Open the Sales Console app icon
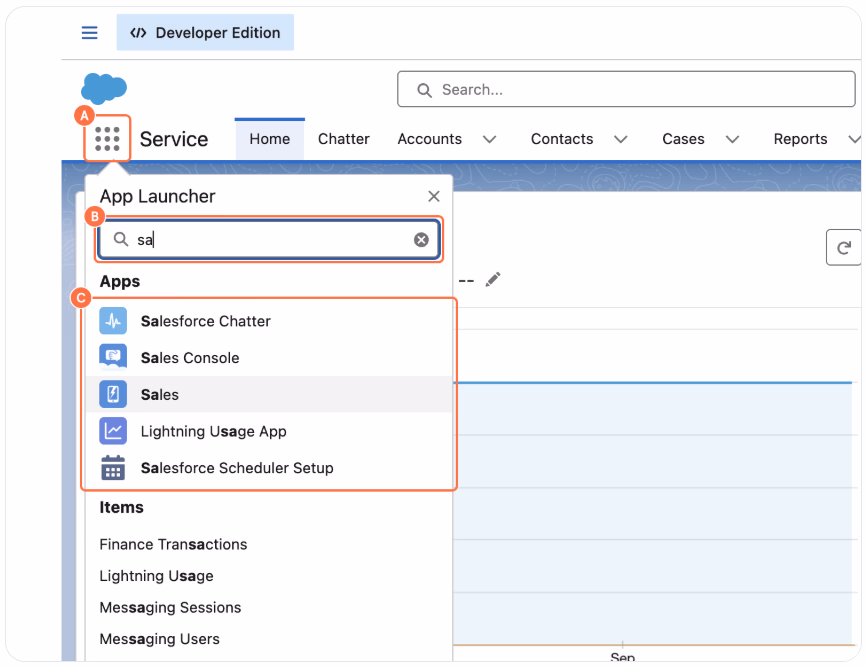The height and width of the screenshot is (666, 866). (113, 357)
